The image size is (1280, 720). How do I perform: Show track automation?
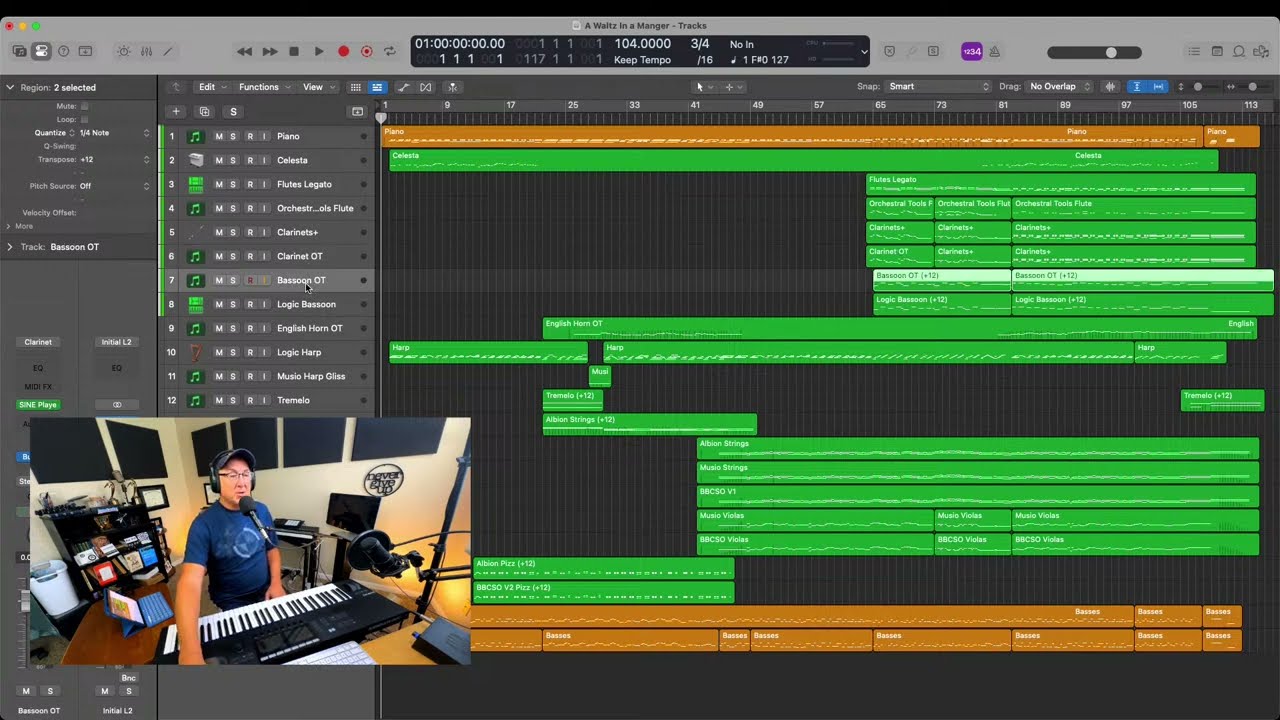coord(403,87)
